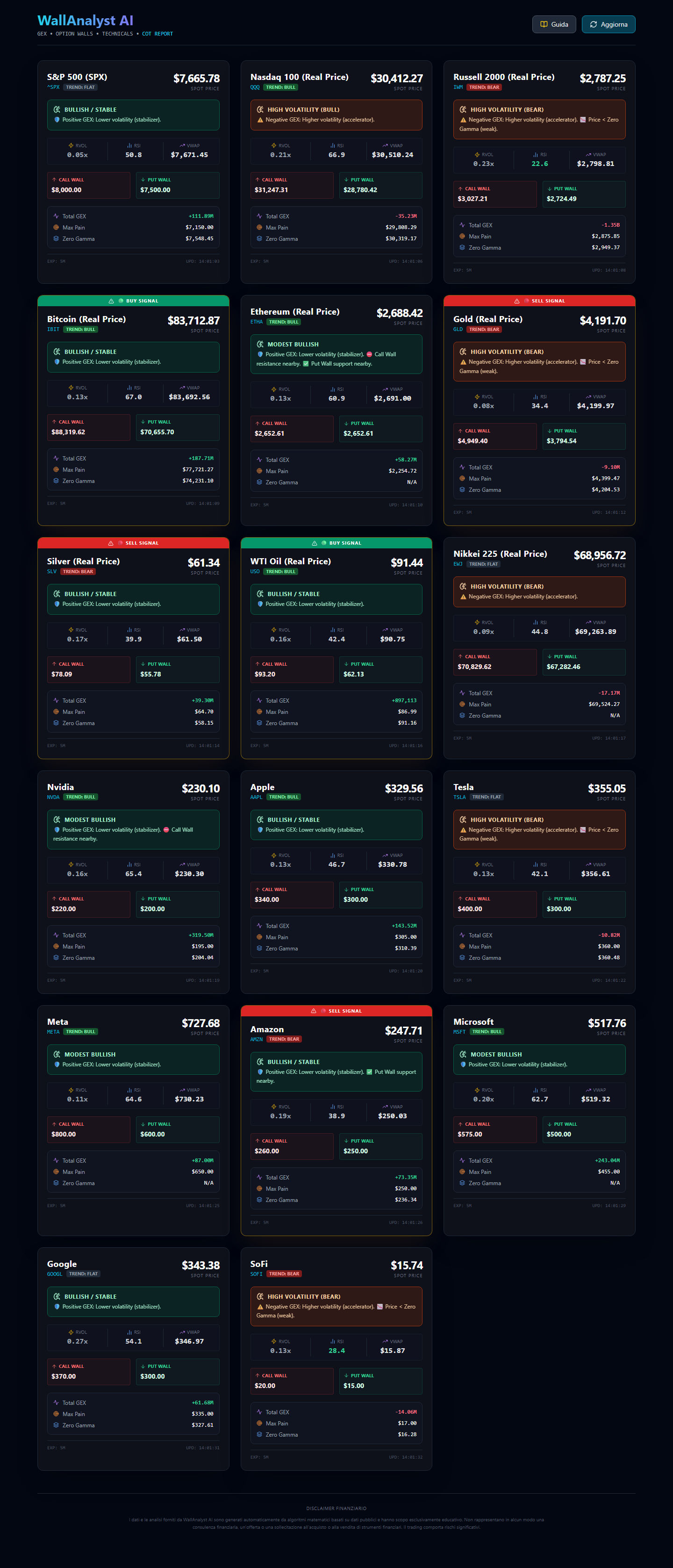Click the Negative GEX warning icon in Nasdaq 100 card

260,120
